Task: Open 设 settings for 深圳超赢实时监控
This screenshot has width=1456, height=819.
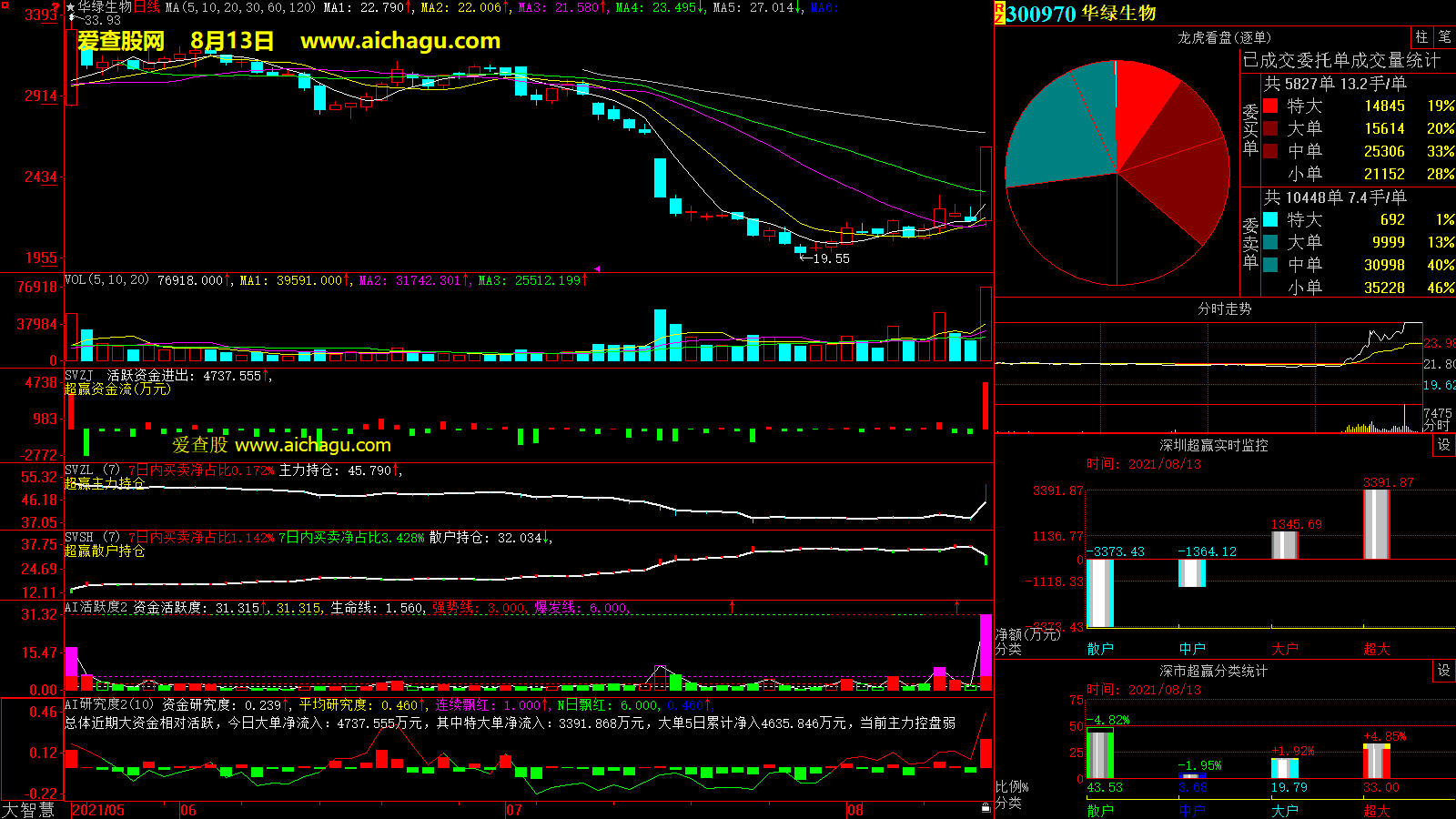Action: 1444,445
